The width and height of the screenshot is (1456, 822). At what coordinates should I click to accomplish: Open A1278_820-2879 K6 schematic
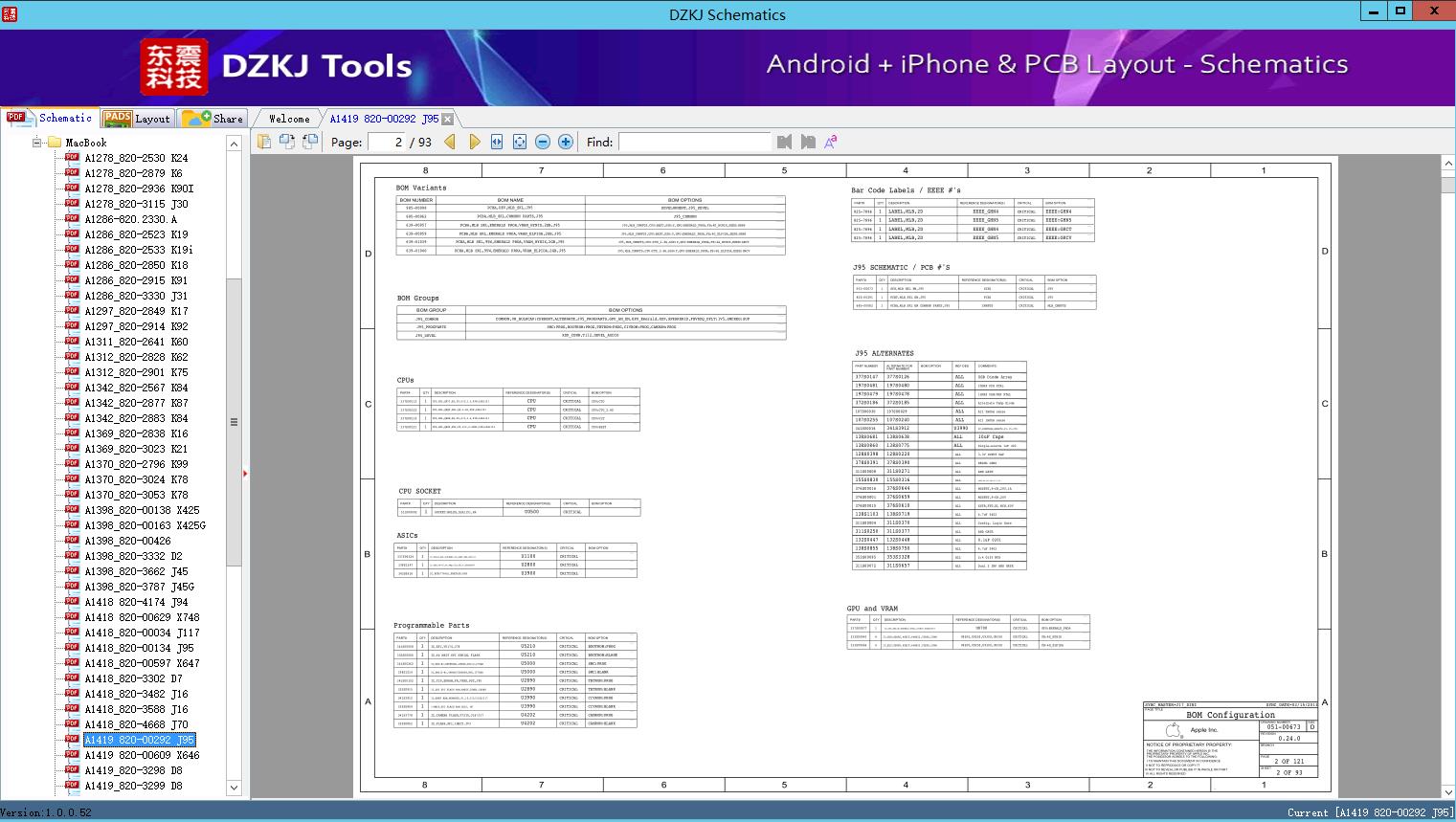(133, 173)
